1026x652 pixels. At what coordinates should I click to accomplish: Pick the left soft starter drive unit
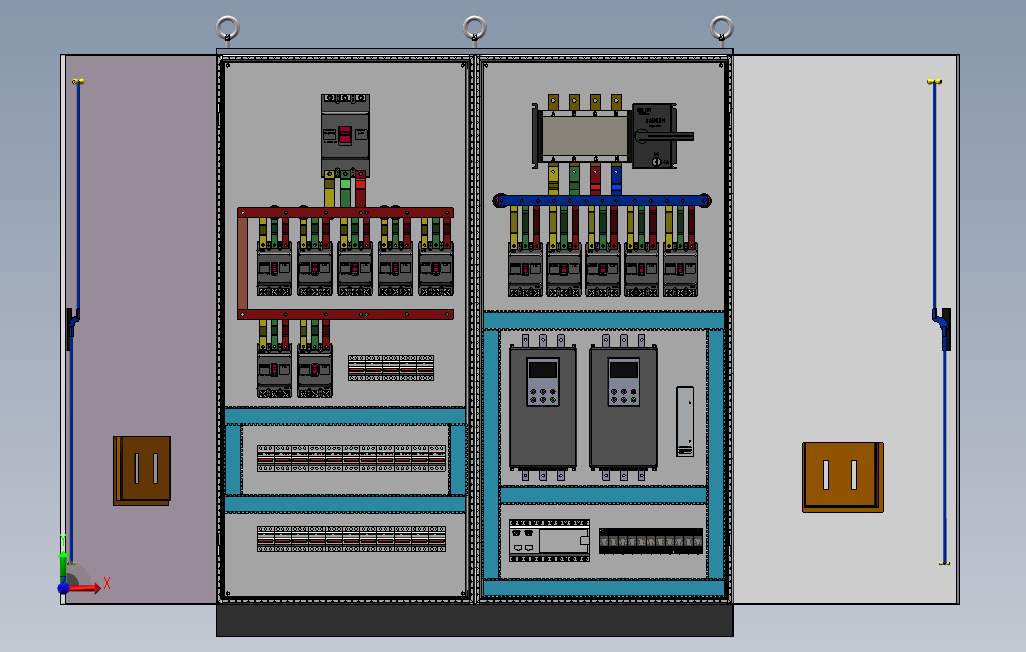coord(542,407)
